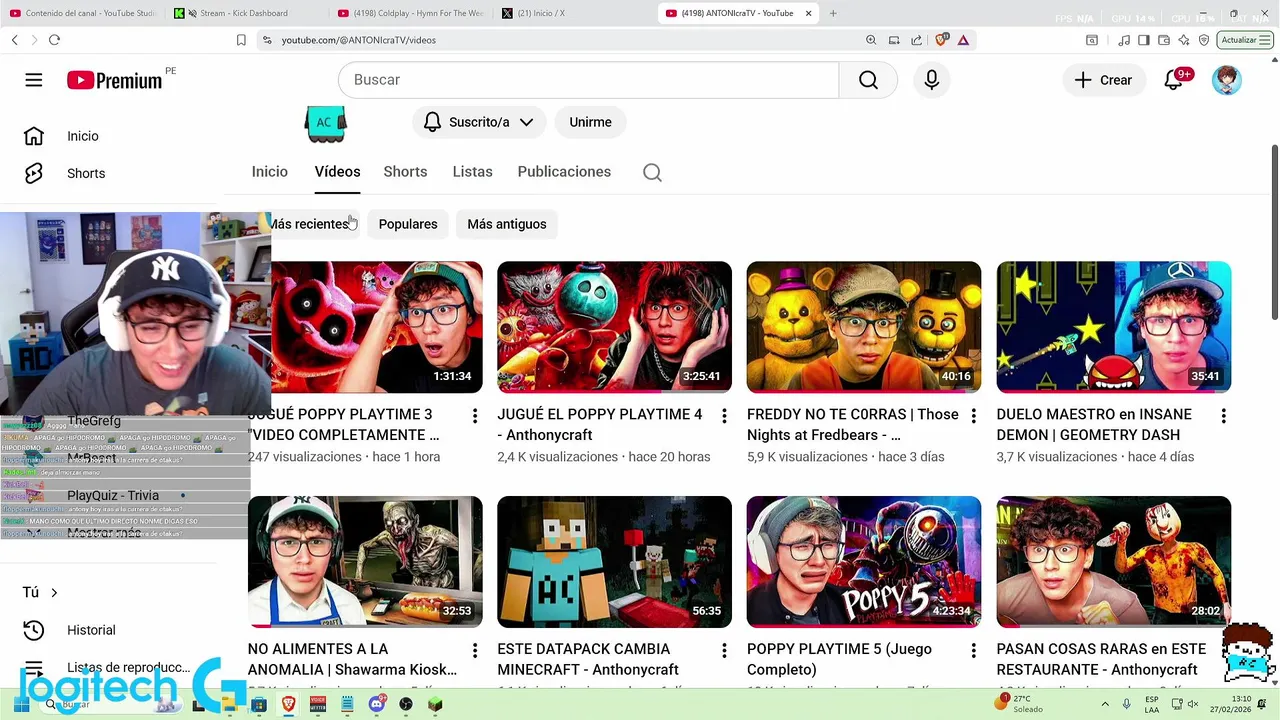Open the Brave VPN shield icon

[x=1204, y=40]
